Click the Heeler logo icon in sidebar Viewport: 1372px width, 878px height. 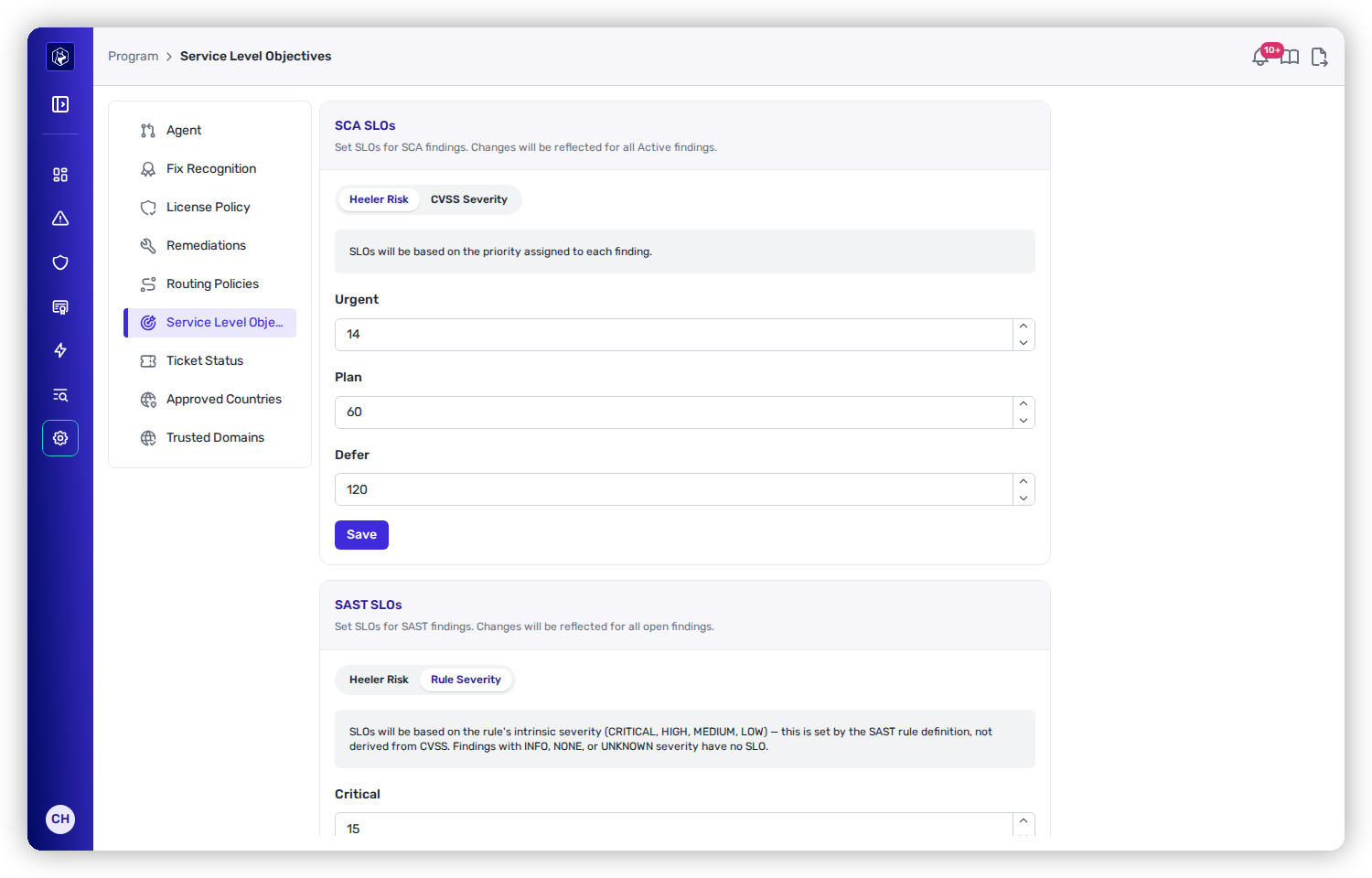coord(60,57)
